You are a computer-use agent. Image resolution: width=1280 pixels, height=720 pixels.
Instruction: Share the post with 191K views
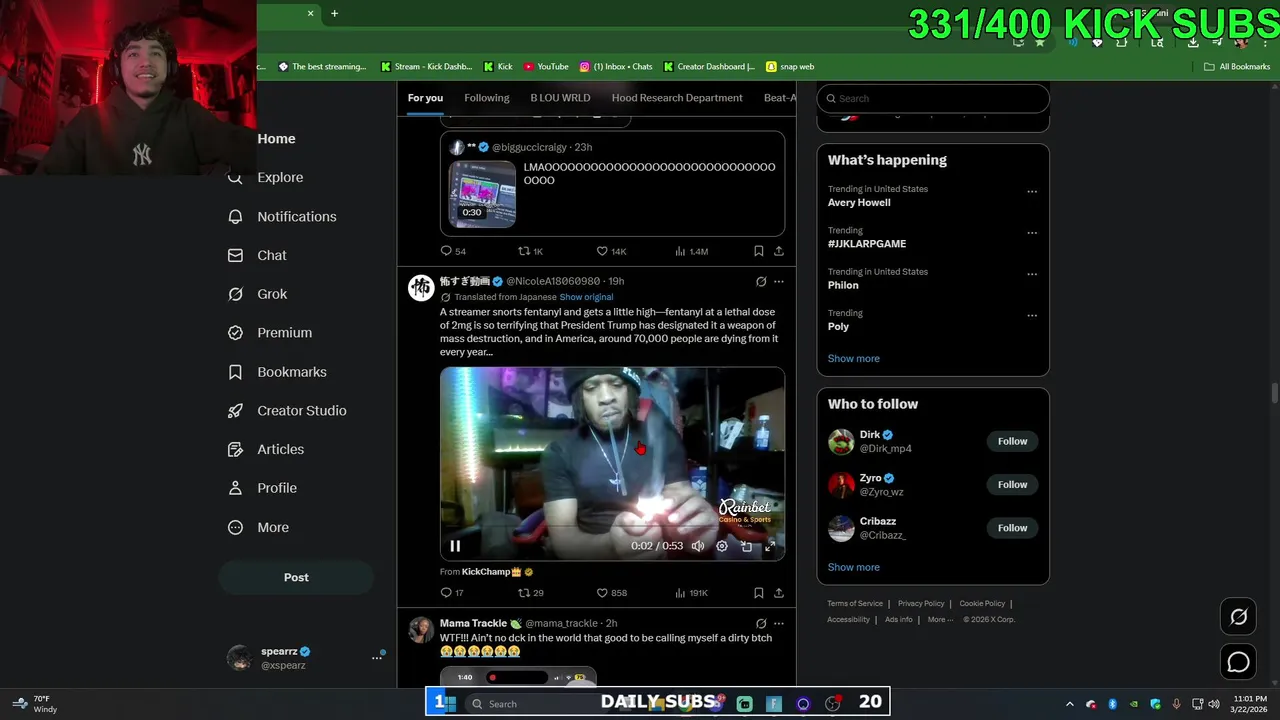click(x=779, y=593)
